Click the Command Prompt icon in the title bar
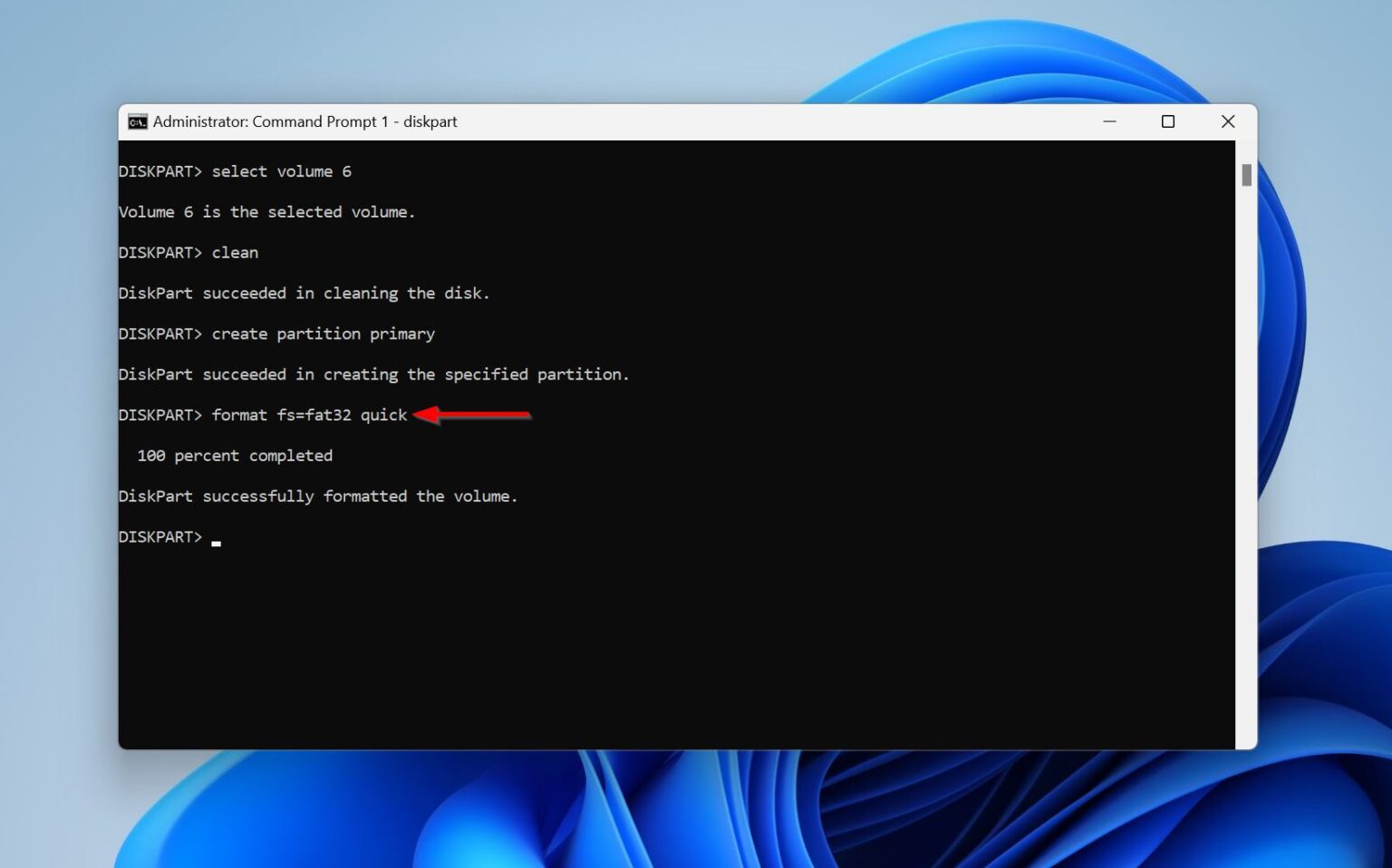1392x868 pixels. point(137,121)
